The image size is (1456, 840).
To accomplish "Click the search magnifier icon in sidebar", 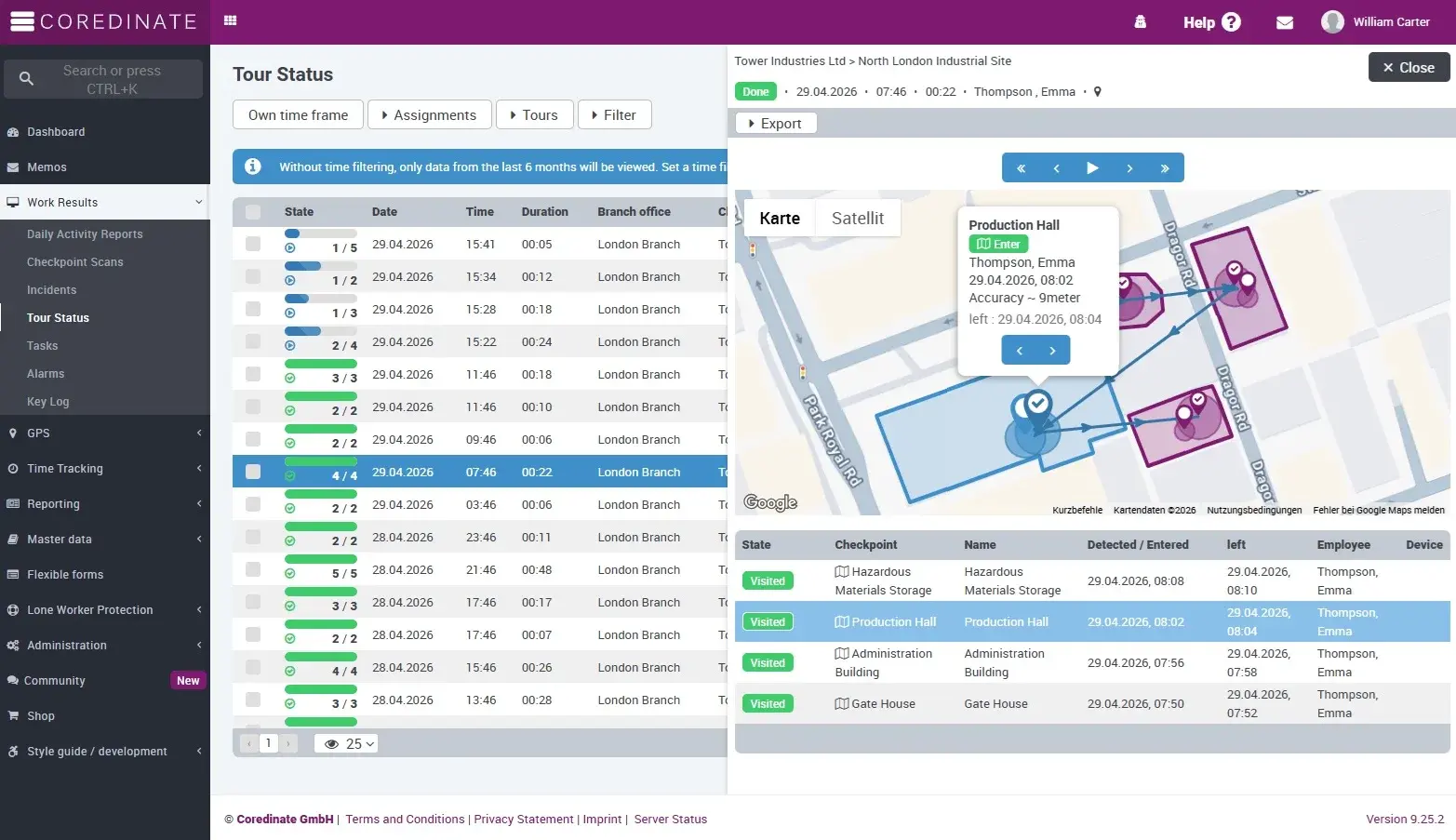I will (x=26, y=79).
